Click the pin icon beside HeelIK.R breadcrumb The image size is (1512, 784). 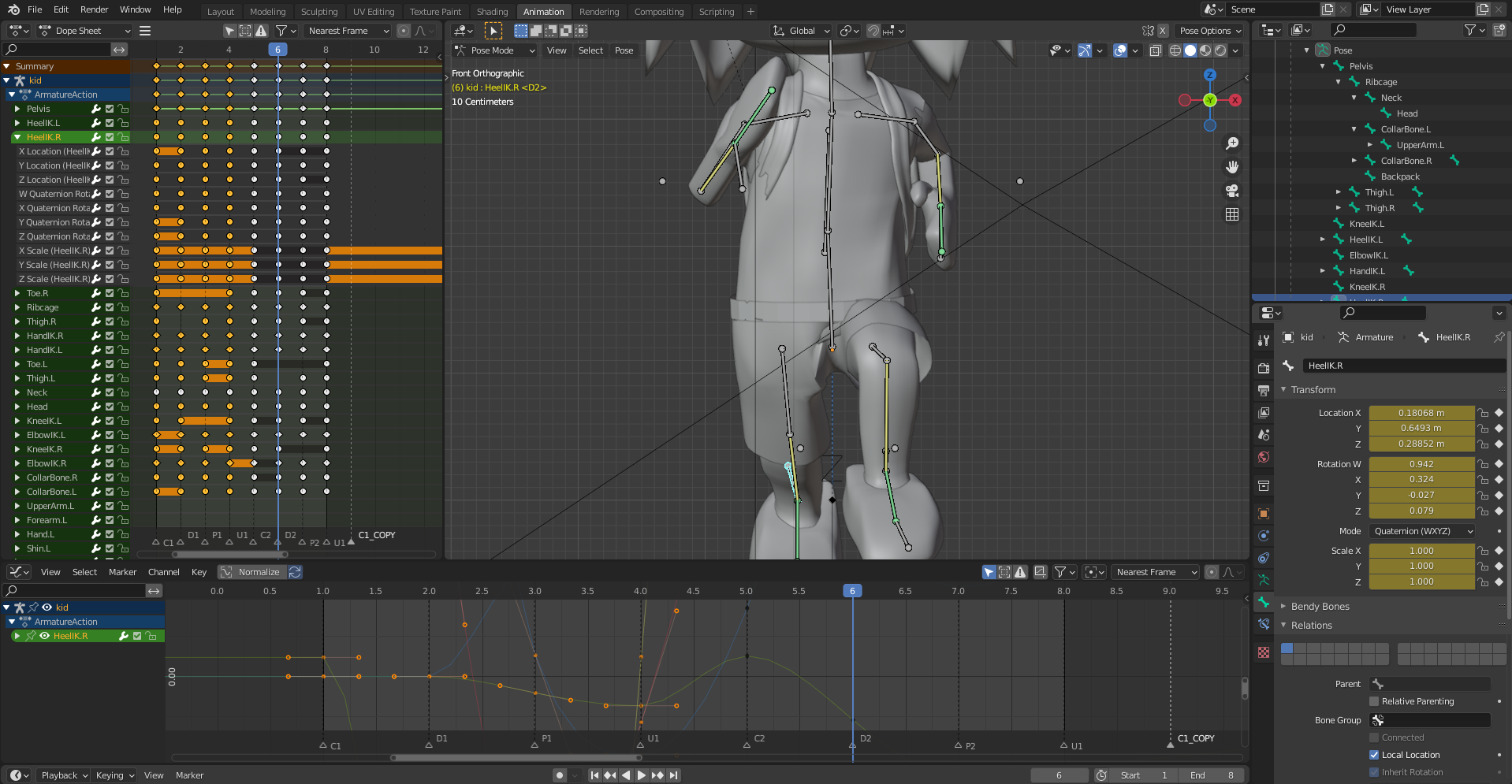coord(1499,337)
